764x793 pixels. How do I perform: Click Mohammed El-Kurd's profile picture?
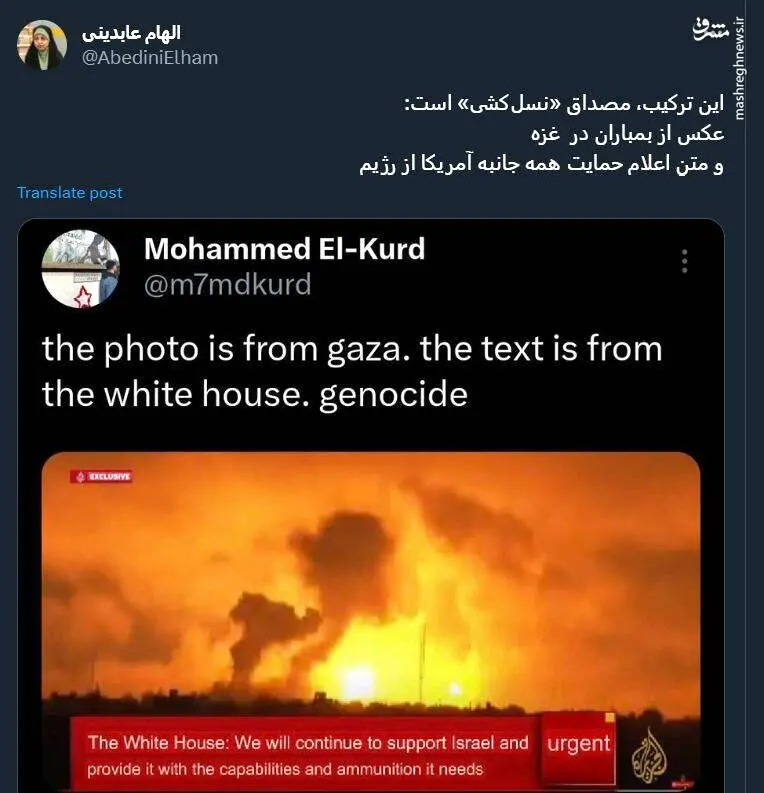tap(80, 269)
